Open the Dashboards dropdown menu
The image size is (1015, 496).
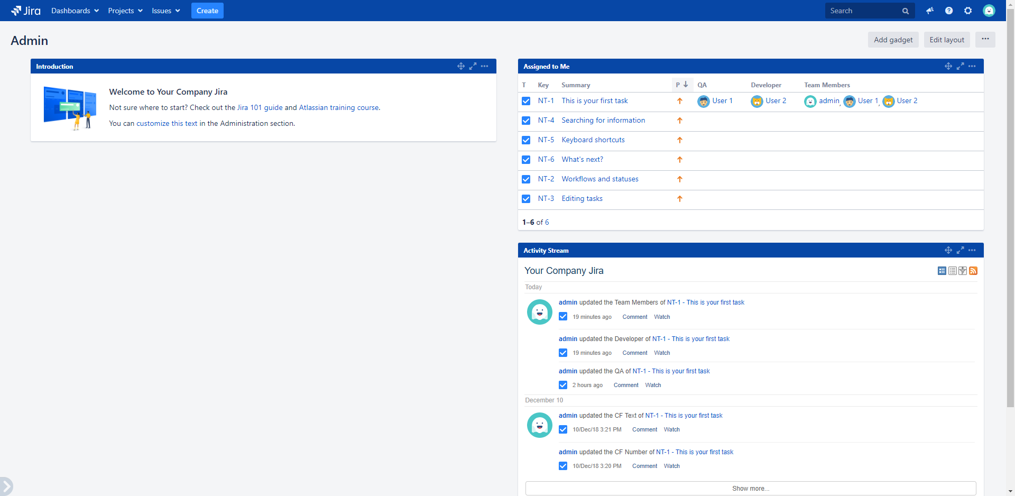(75, 11)
